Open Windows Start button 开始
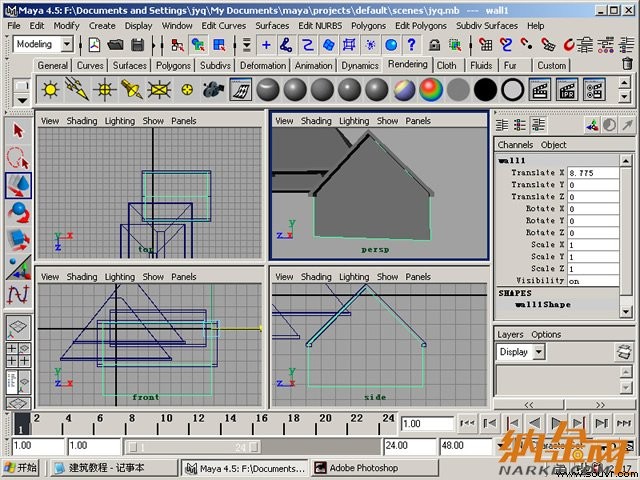 (x=20, y=468)
